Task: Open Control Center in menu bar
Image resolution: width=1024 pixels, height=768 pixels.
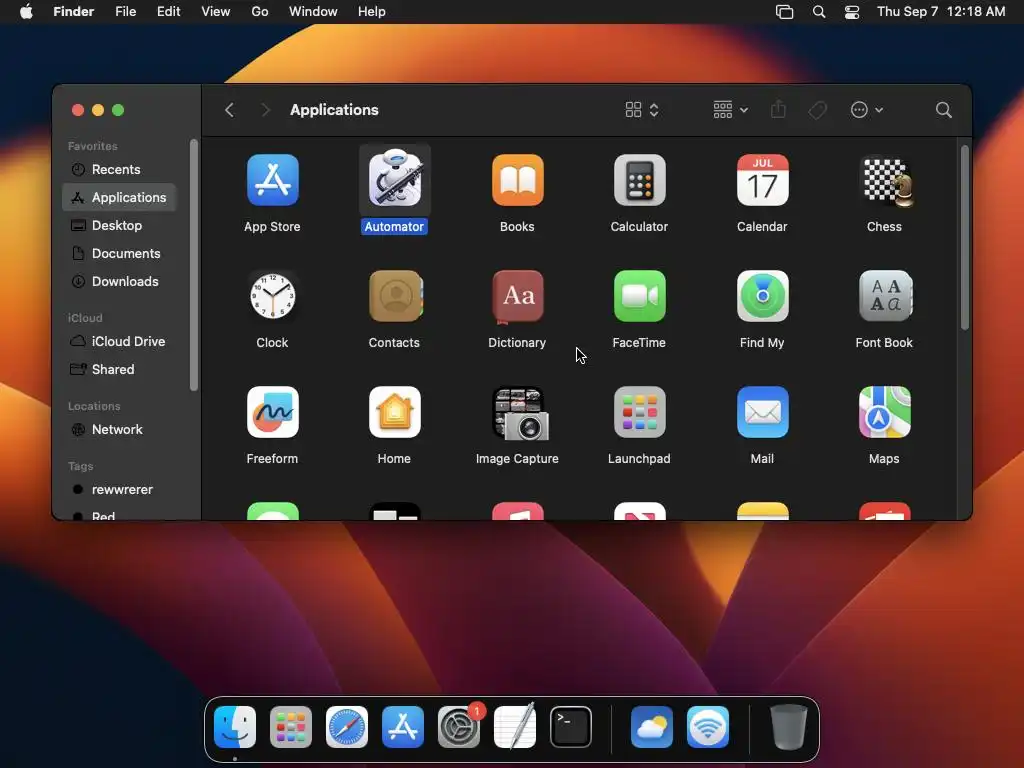Action: pos(852,12)
